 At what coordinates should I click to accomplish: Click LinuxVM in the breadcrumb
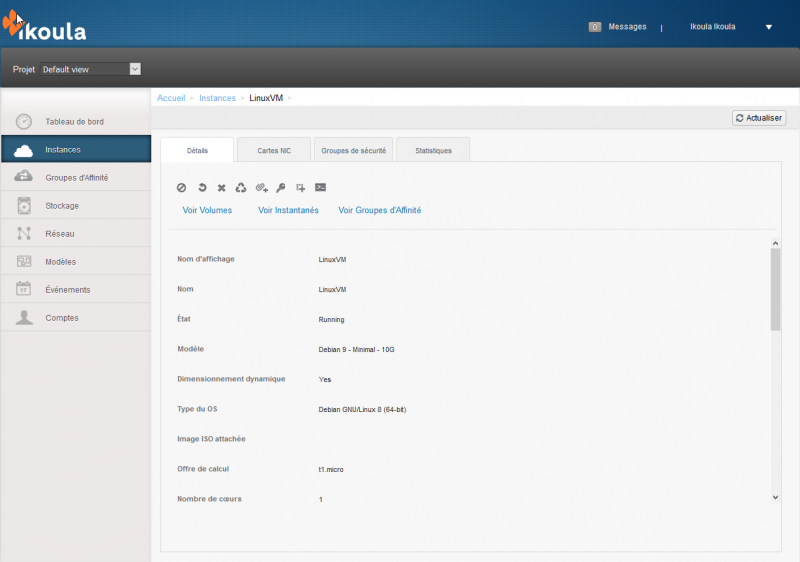tap(266, 98)
